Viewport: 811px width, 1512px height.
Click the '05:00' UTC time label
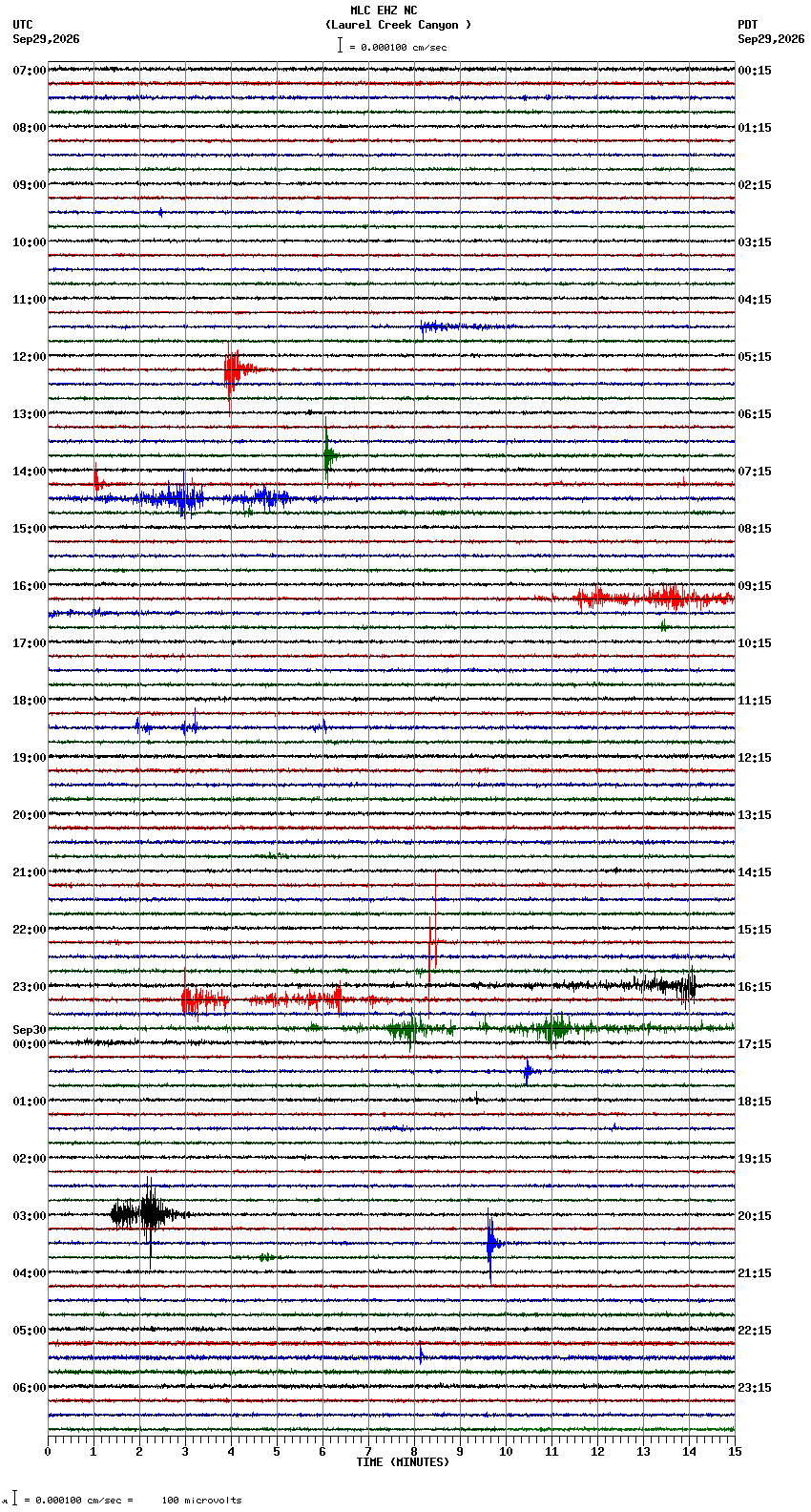tap(30, 1331)
